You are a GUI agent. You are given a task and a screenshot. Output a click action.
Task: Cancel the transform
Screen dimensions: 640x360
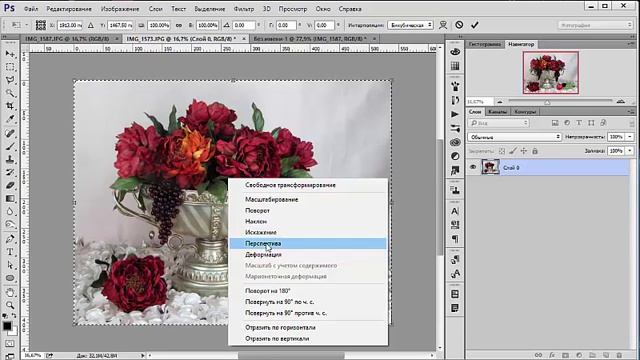tap(459, 25)
